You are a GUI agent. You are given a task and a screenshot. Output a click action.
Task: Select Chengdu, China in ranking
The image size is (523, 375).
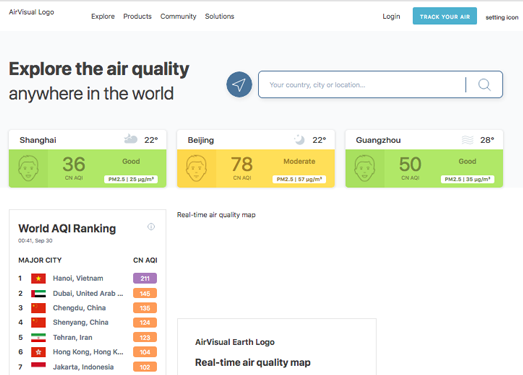click(x=79, y=308)
